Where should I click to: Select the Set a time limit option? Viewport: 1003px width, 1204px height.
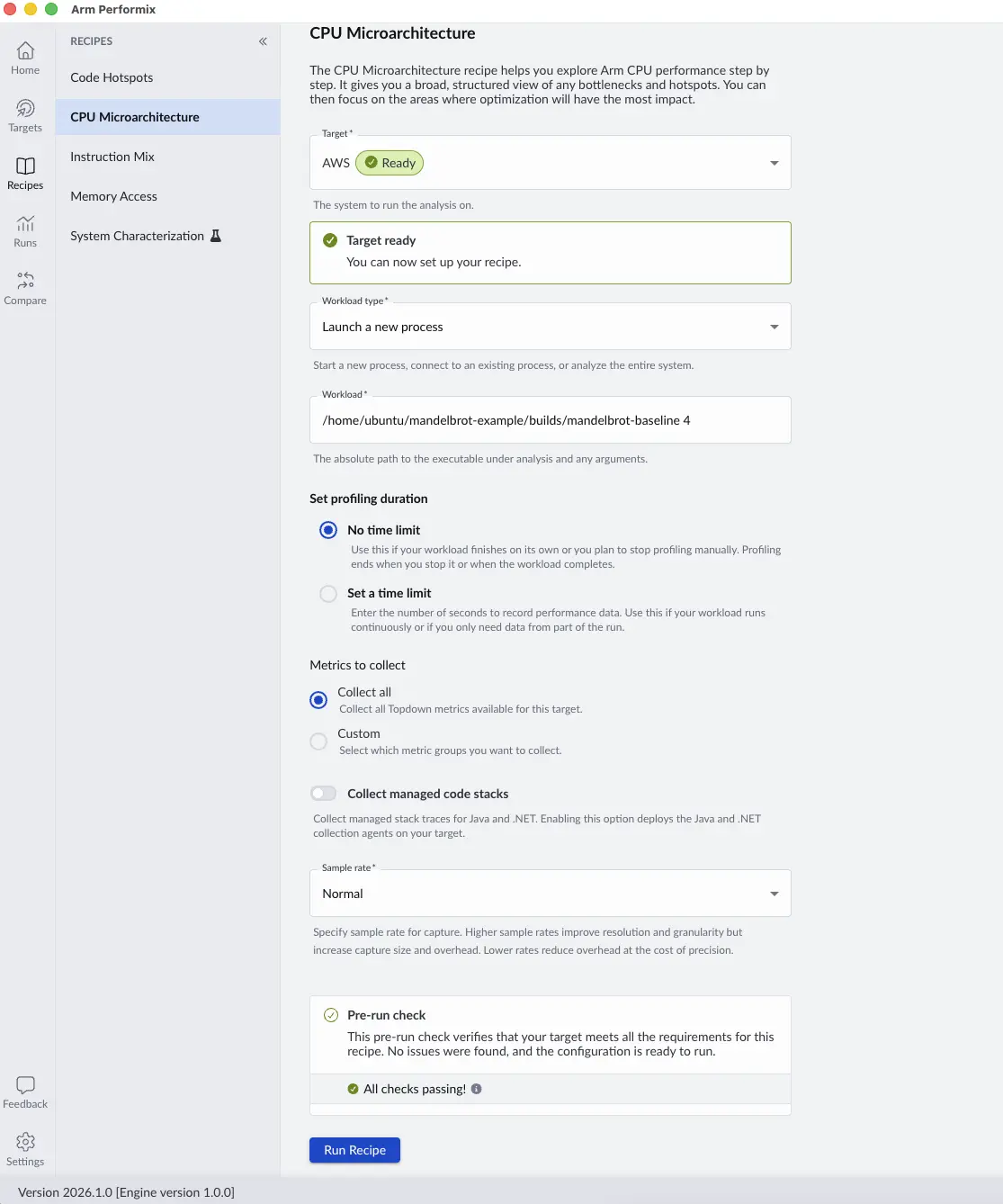(x=328, y=594)
